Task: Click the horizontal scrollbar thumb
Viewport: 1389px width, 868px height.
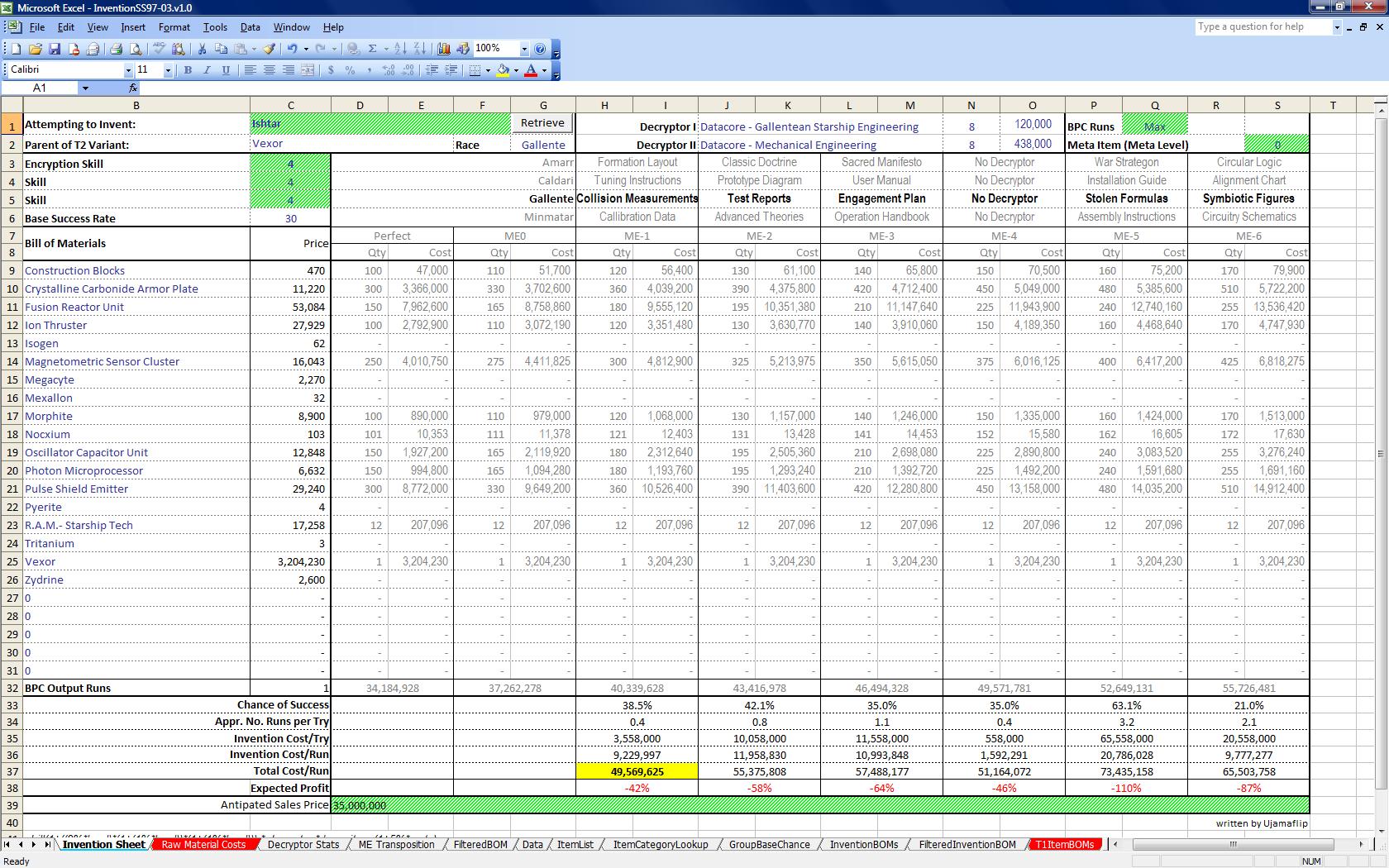Action: click(x=1233, y=844)
